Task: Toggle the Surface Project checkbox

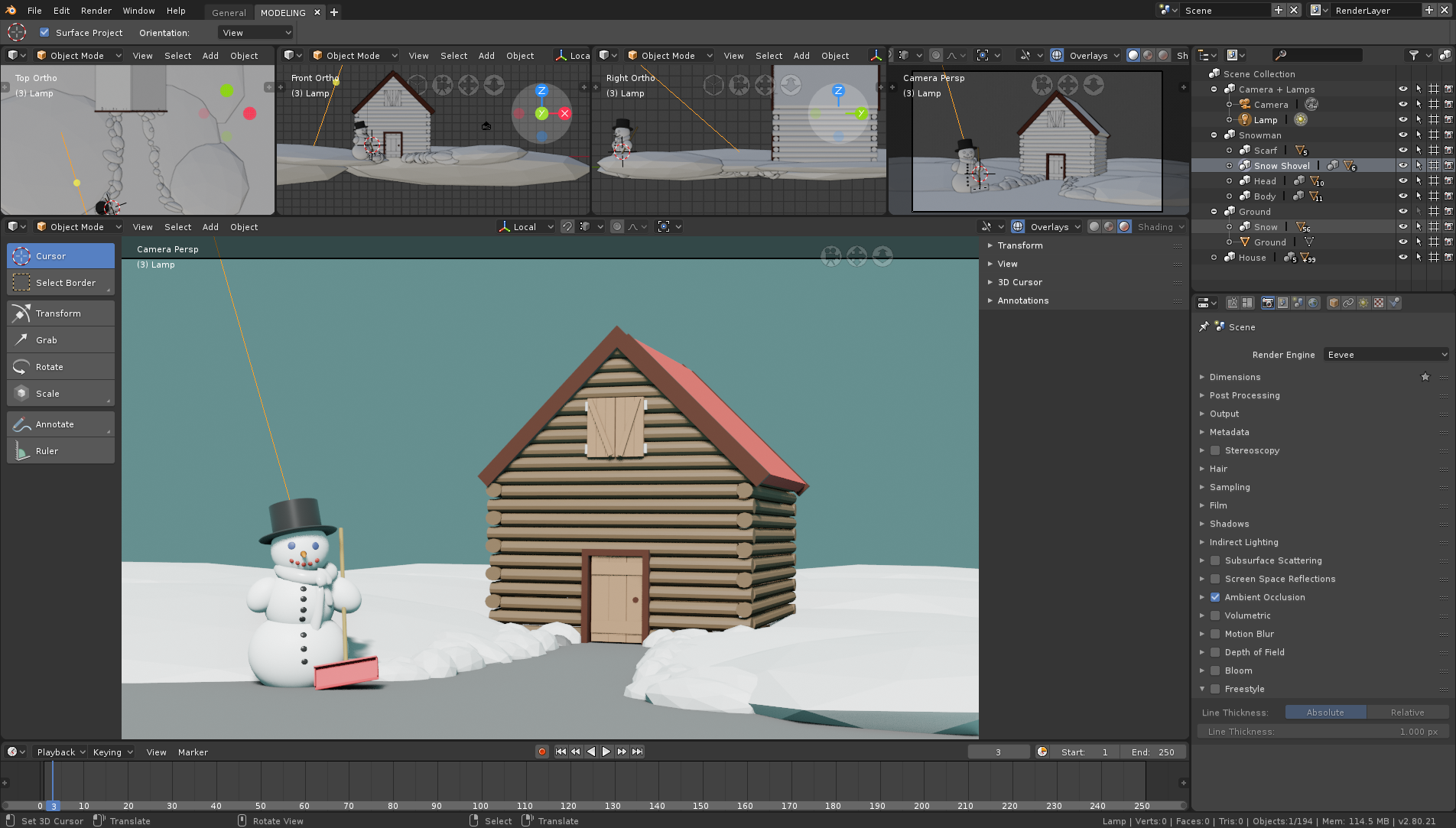Action: click(x=44, y=32)
